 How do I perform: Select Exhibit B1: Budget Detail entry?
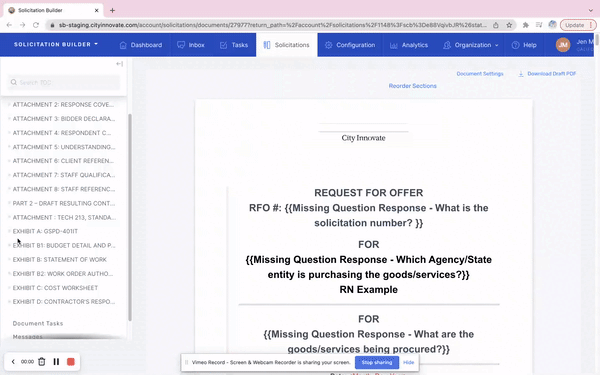tap(64, 245)
